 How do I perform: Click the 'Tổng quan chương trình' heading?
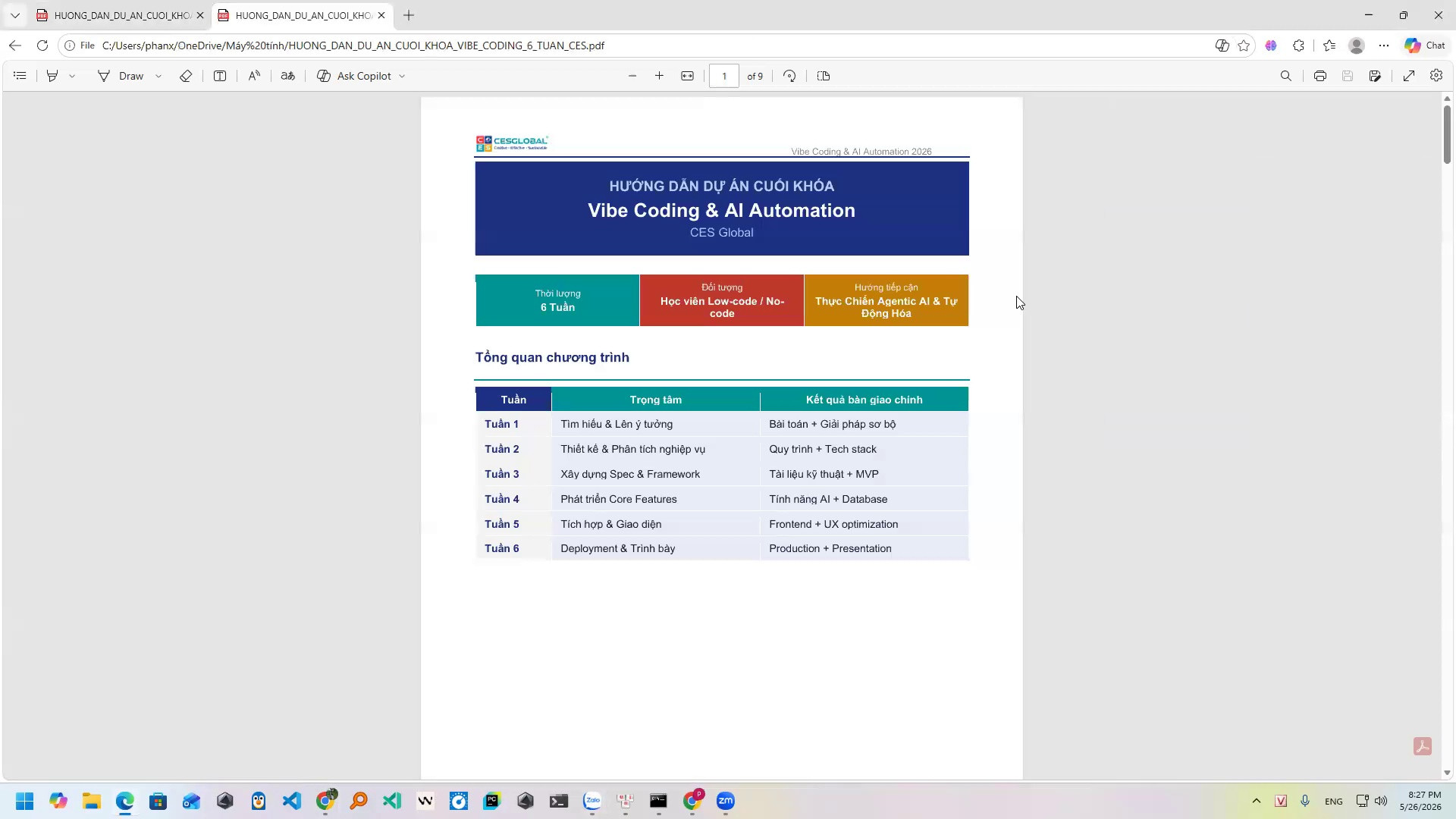(552, 357)
